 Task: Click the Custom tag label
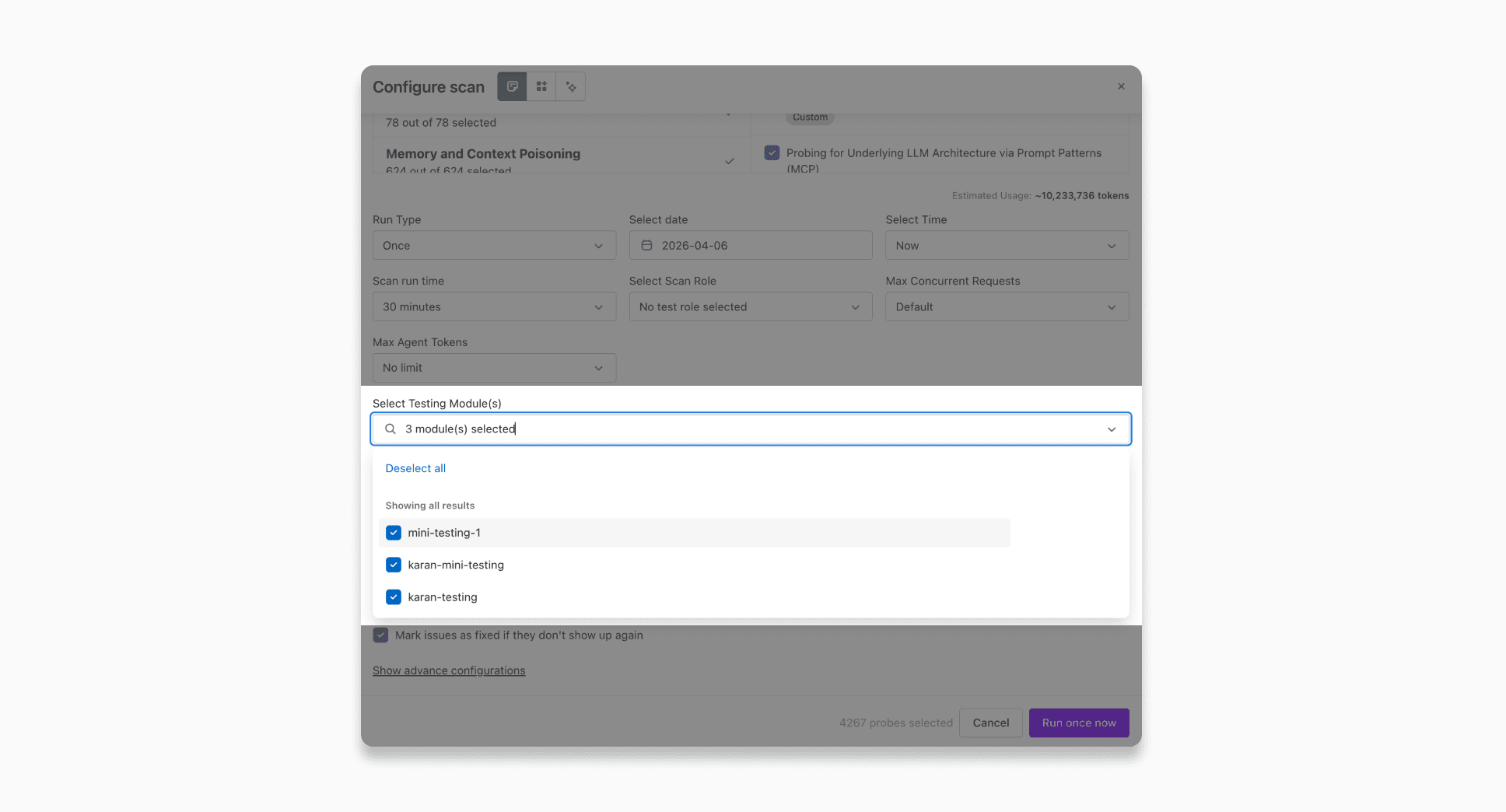click(x=810, y=117)
